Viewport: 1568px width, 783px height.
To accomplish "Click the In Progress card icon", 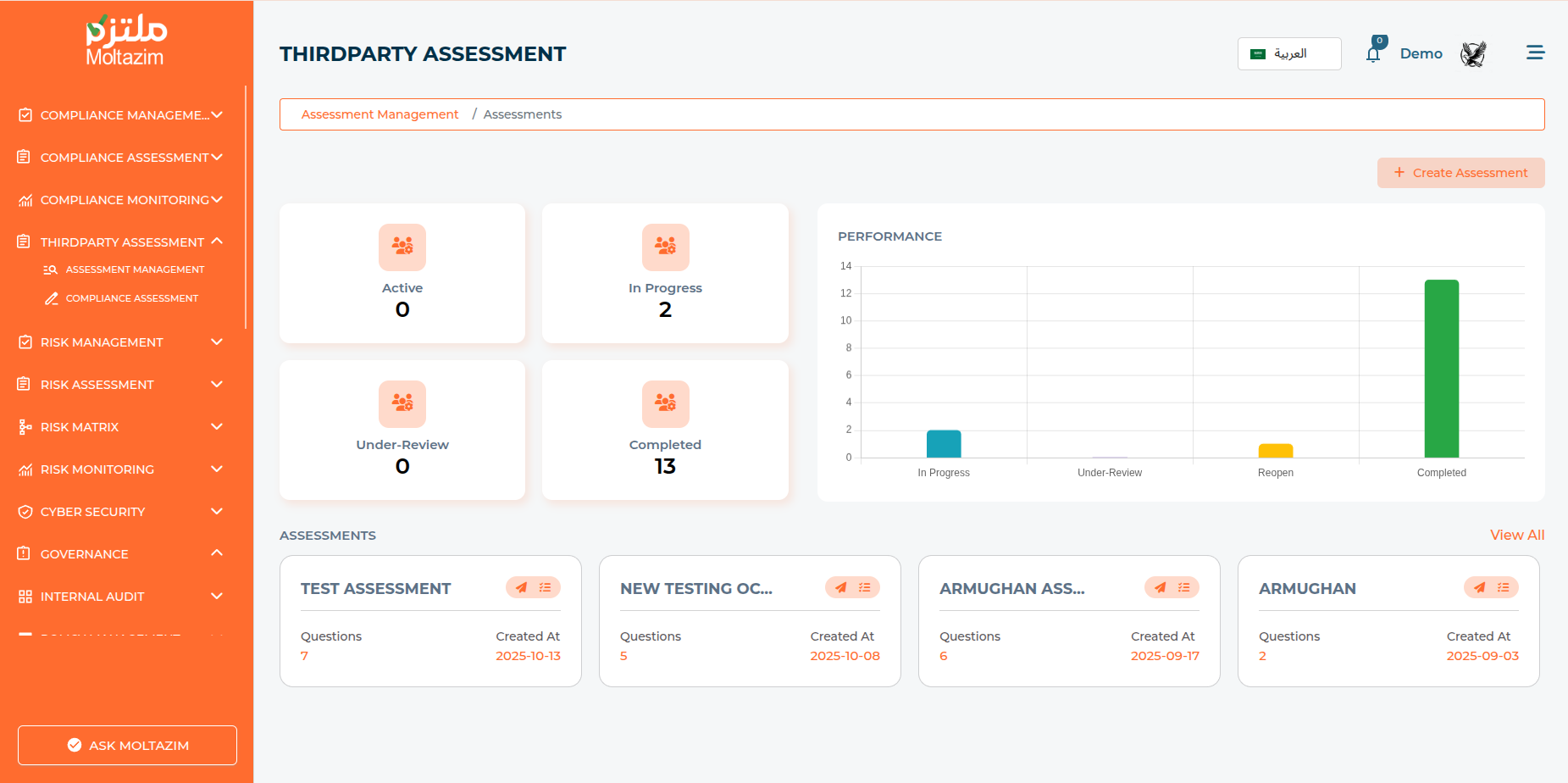I will click(665, 247).
